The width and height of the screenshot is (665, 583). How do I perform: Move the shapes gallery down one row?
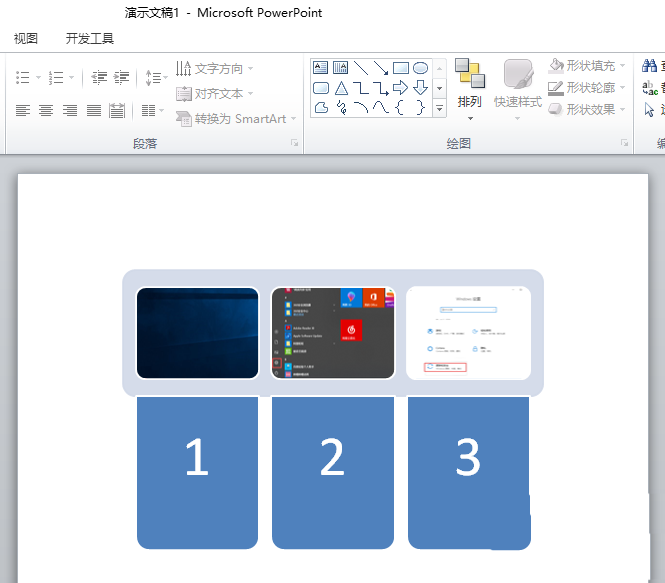pos(440,88)
